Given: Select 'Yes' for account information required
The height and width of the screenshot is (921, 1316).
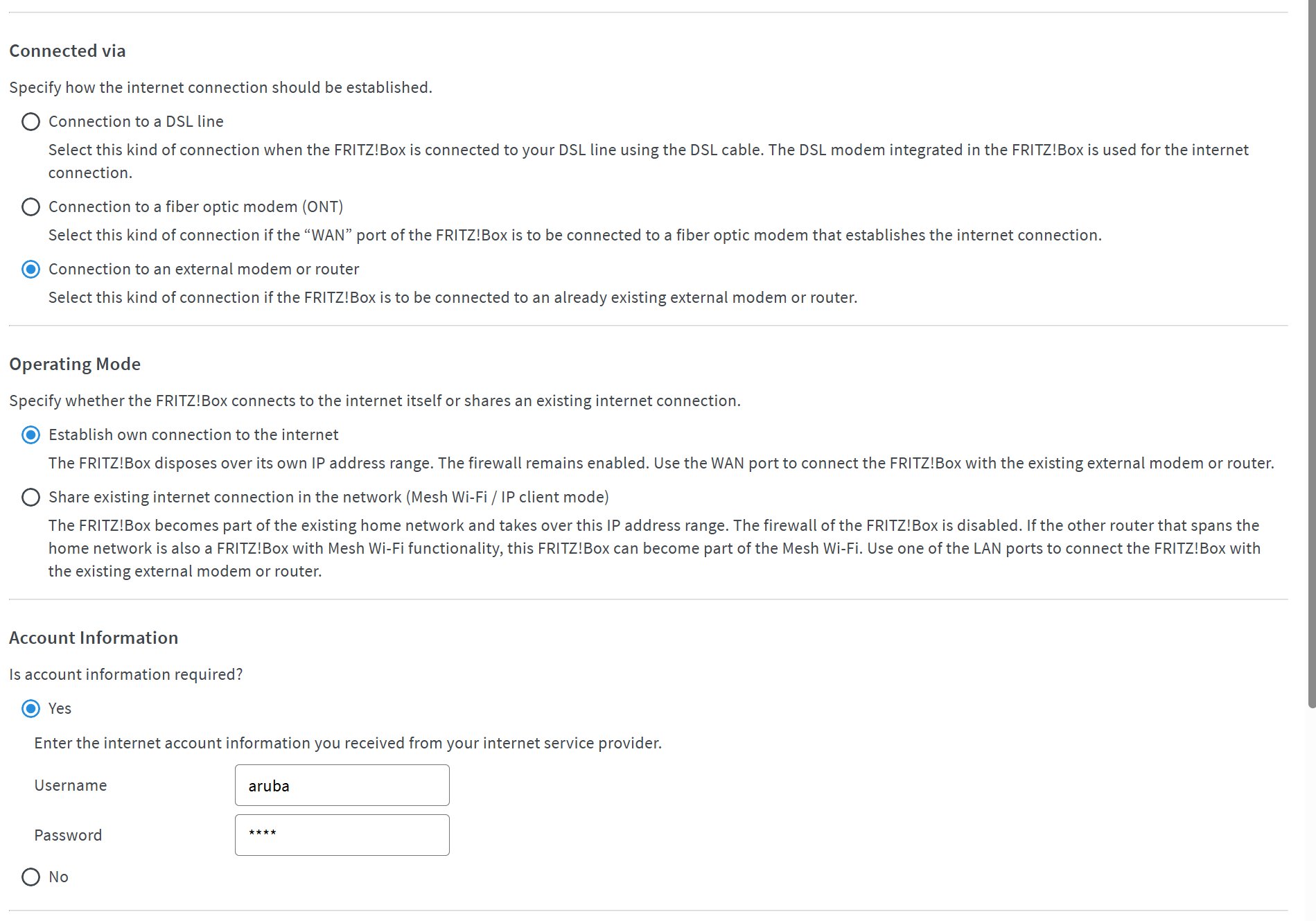Looking at the screenshot, I should pos(30,709).
